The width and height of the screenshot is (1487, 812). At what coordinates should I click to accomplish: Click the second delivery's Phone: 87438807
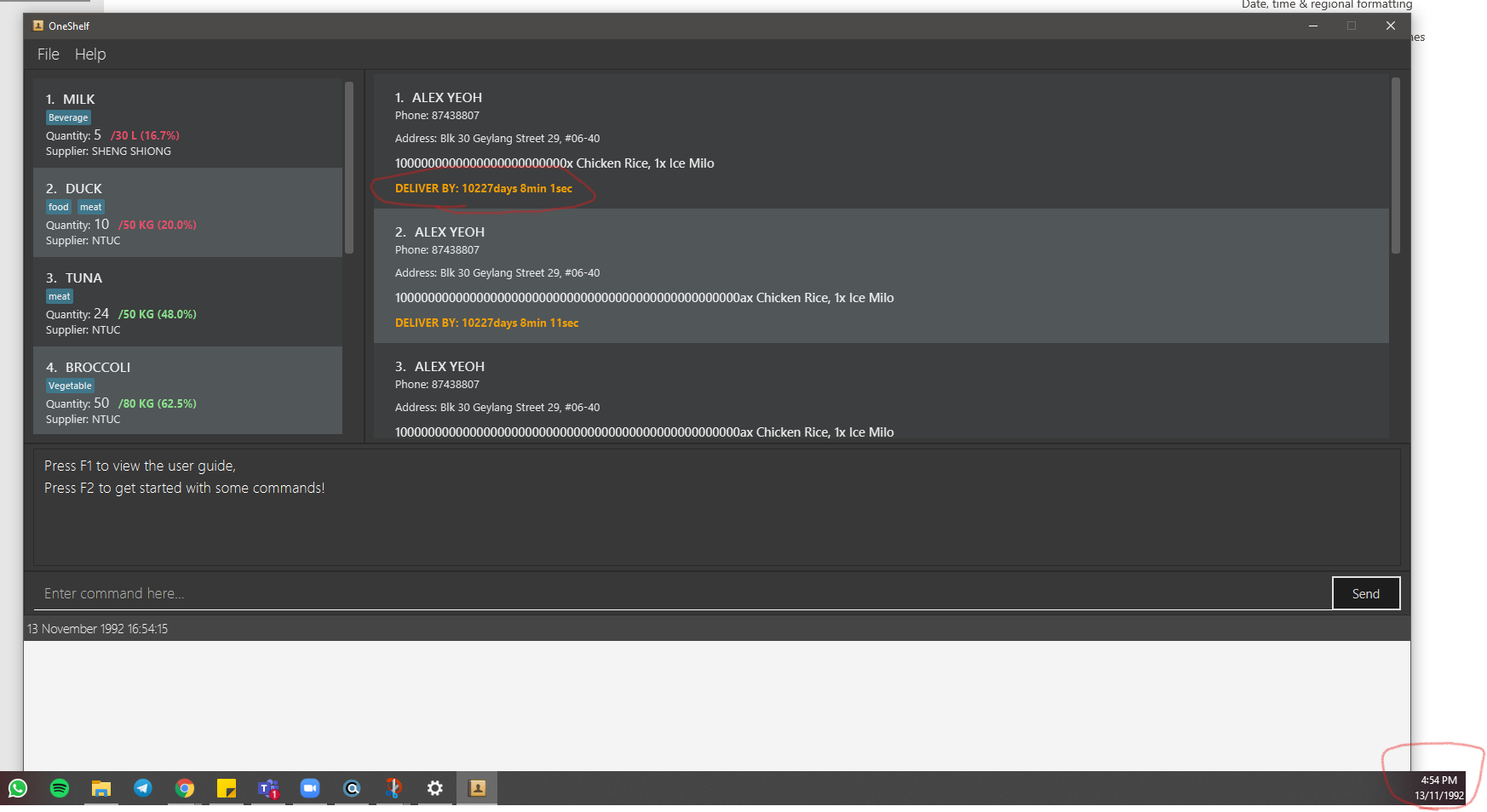[x=437, y=250]
